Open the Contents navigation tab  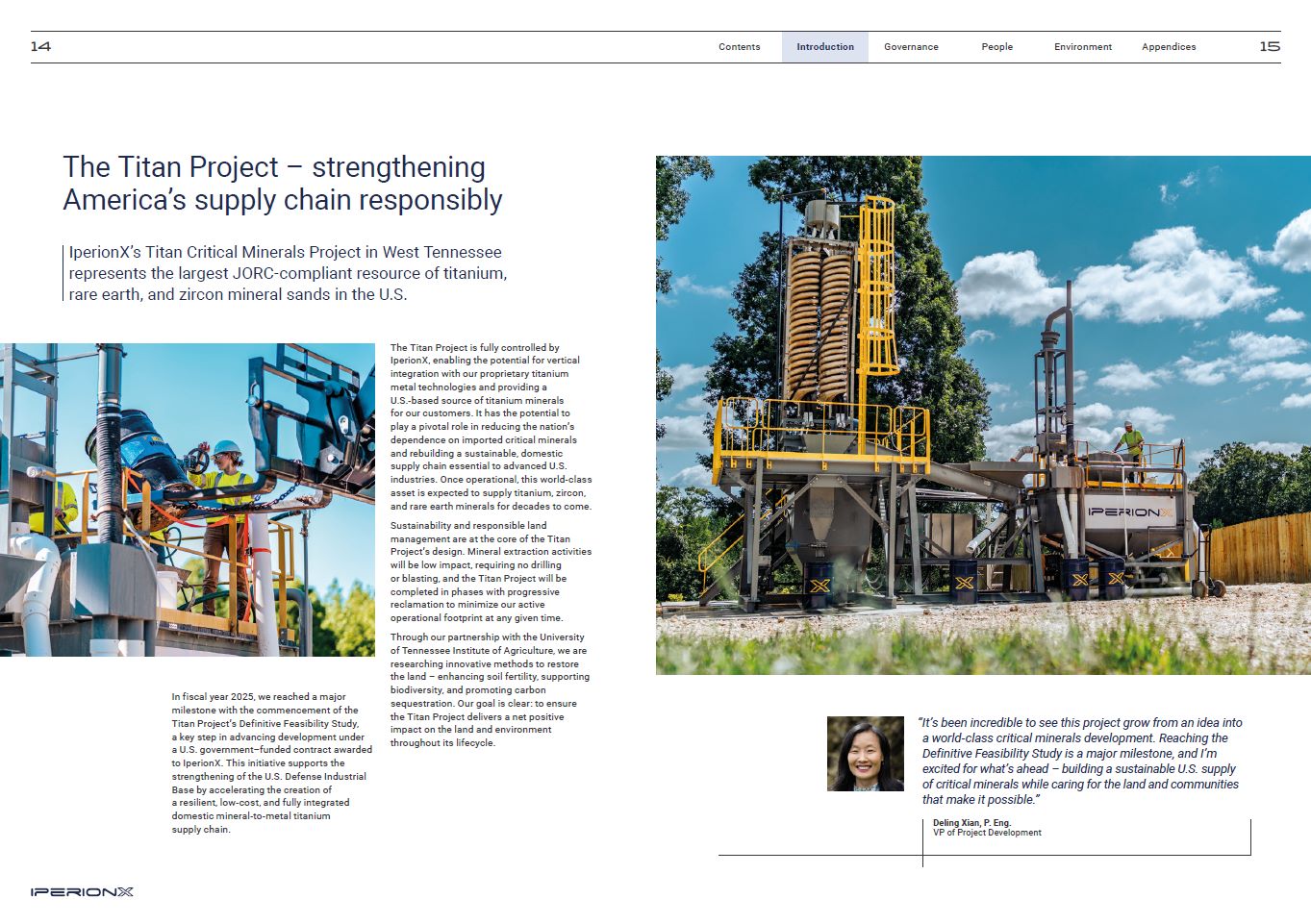pos(739,47)
